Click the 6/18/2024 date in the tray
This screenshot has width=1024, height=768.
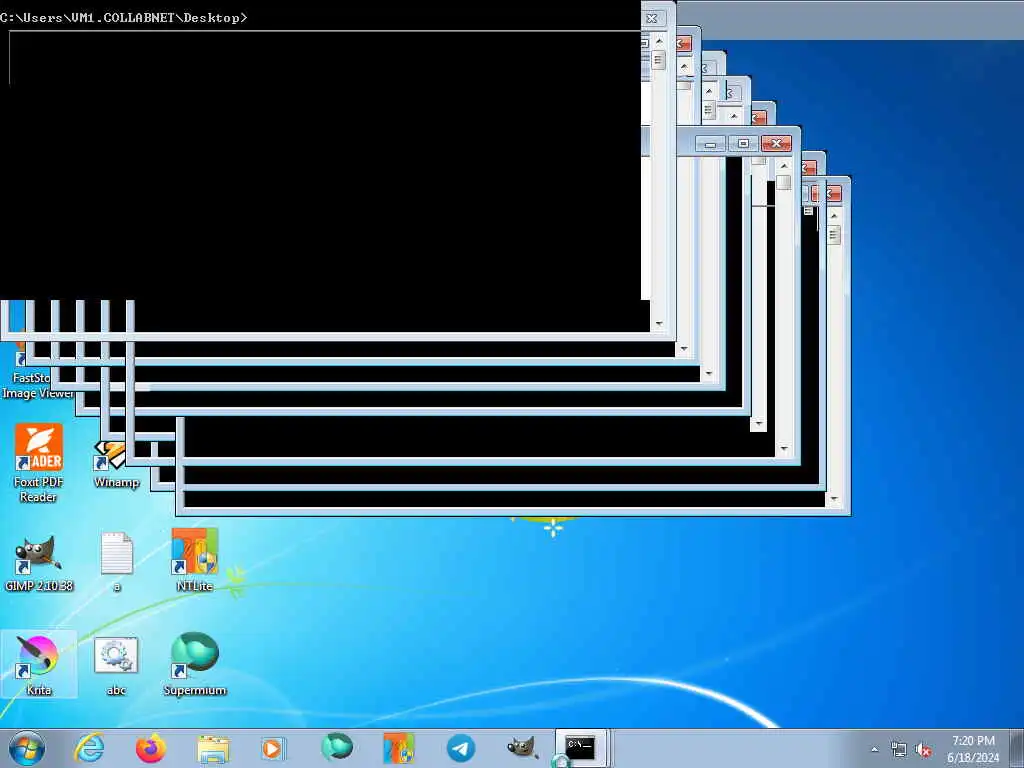click(973, 758)
